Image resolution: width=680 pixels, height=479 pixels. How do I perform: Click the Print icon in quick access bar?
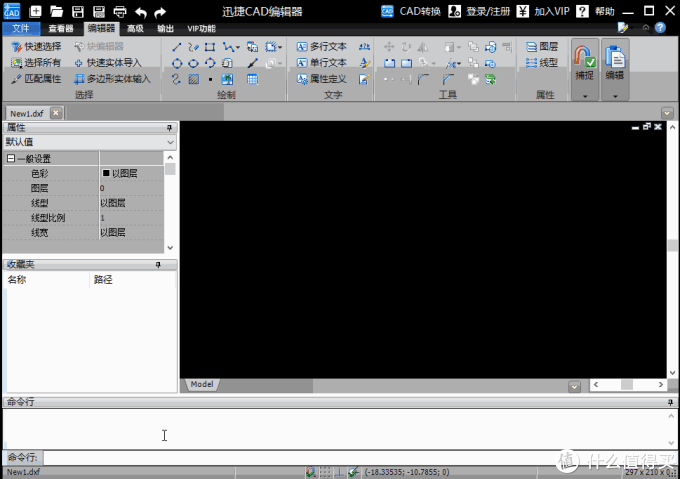tap(120, 12)
